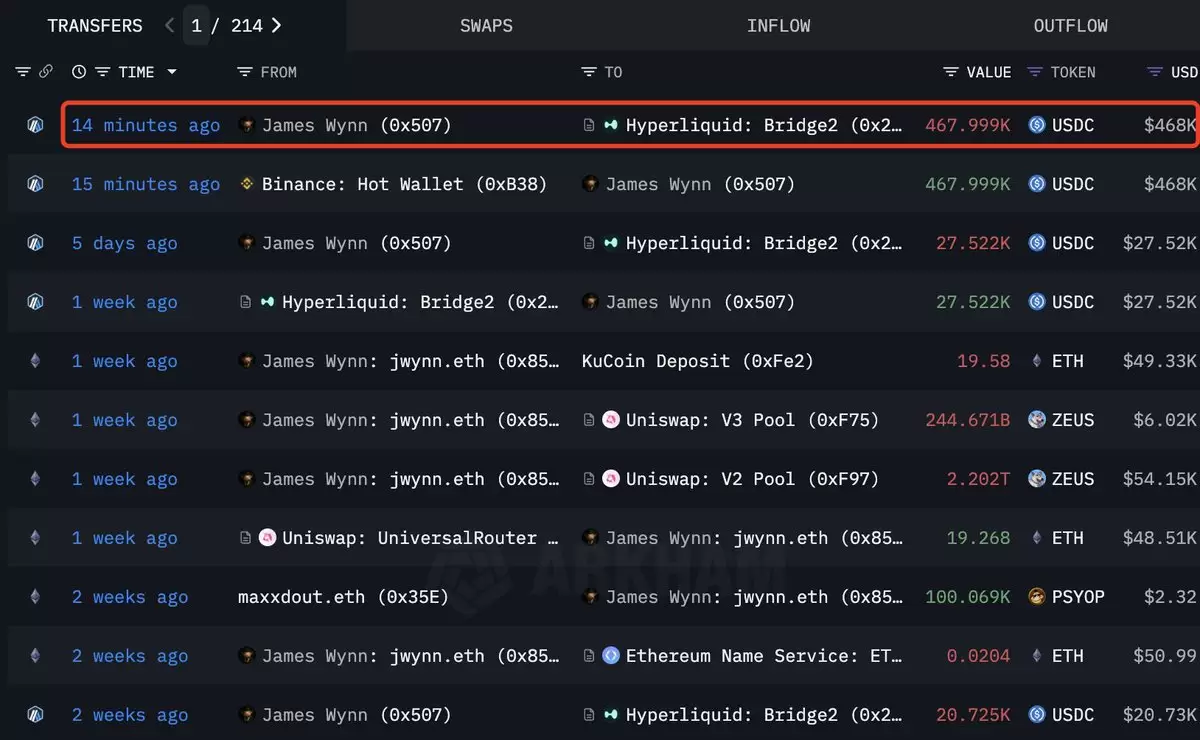1200x740 pixels.
Task: Click the 19.58 ETH value
Action: (x=984, y=361)
